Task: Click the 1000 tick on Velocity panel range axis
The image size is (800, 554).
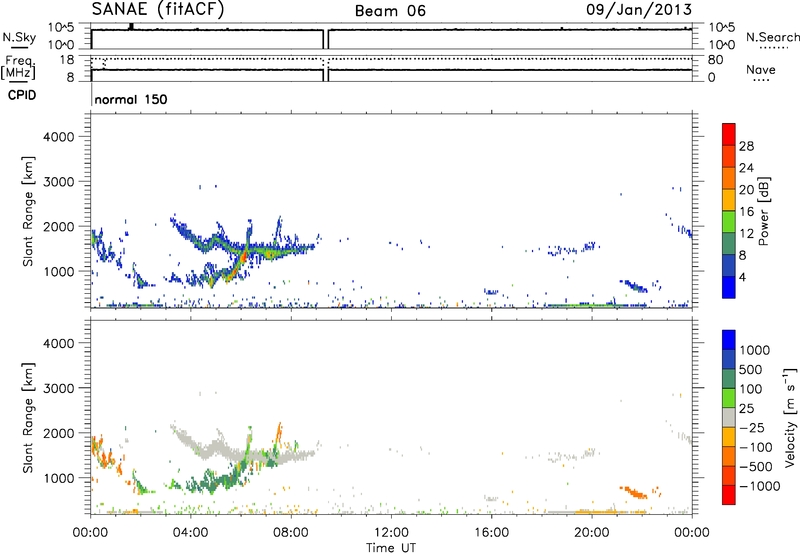Action: pos(58,478)
